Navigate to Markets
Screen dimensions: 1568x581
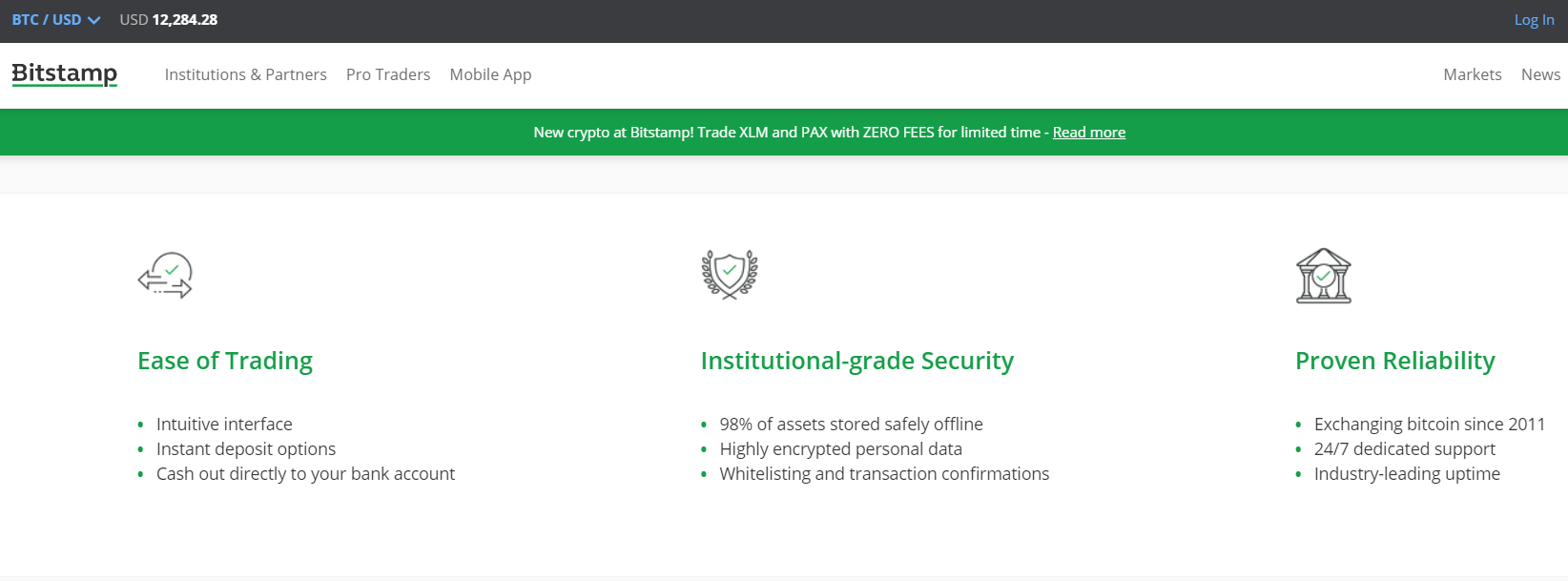coord(1472,74)
